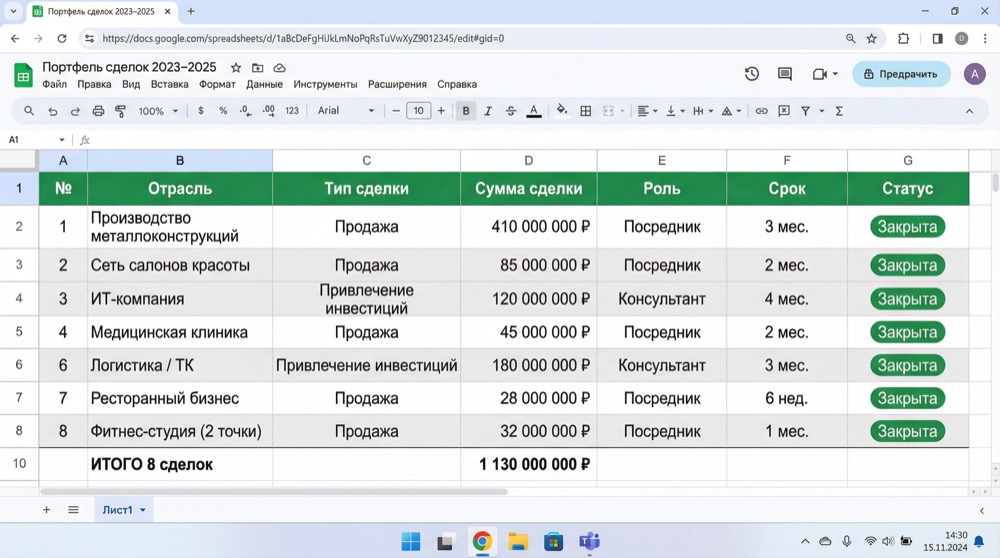
Task: Increase font size plus button
Action: point(441,111)
